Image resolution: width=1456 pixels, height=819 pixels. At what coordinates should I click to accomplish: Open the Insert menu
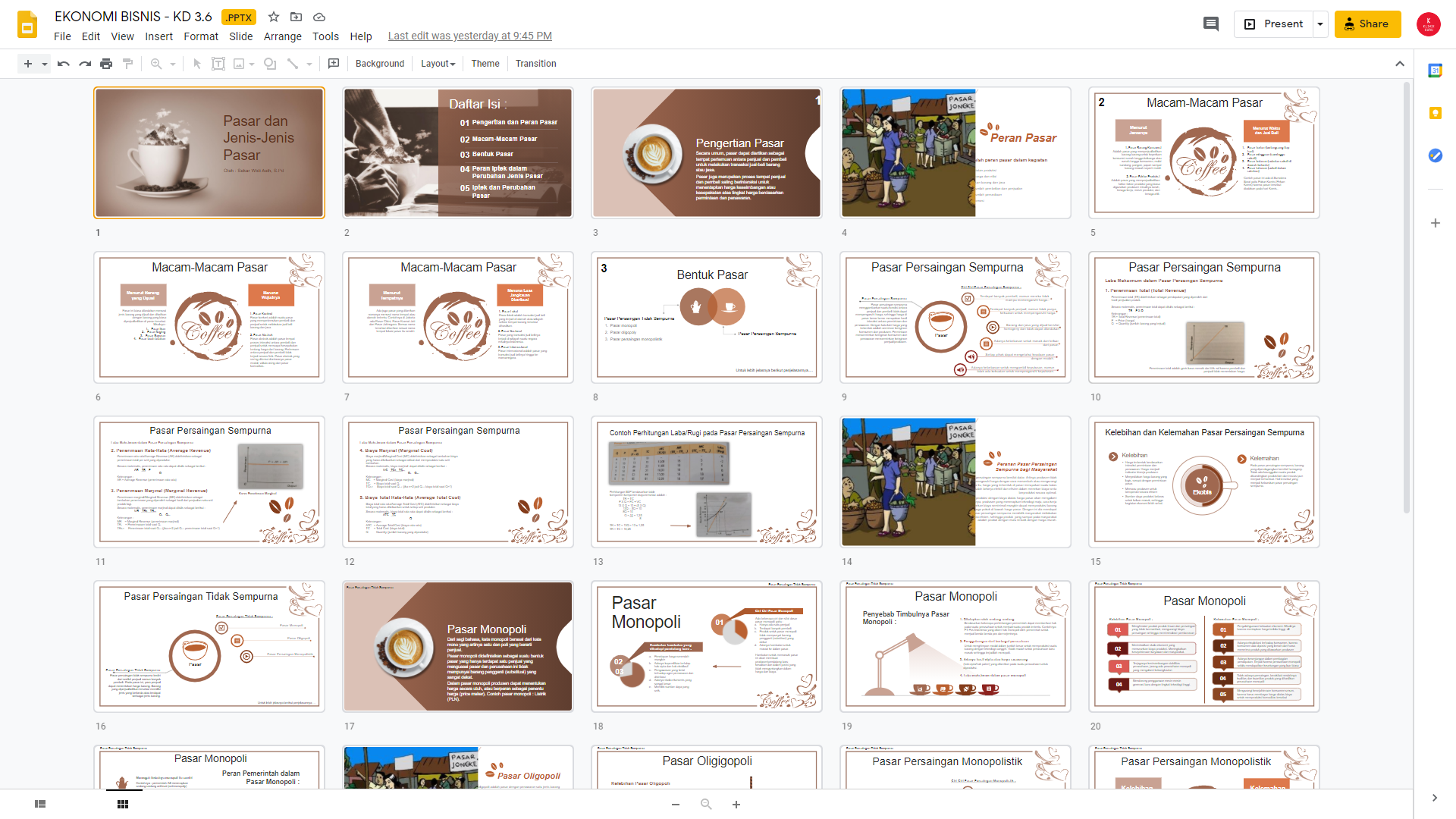pos(158,36)
